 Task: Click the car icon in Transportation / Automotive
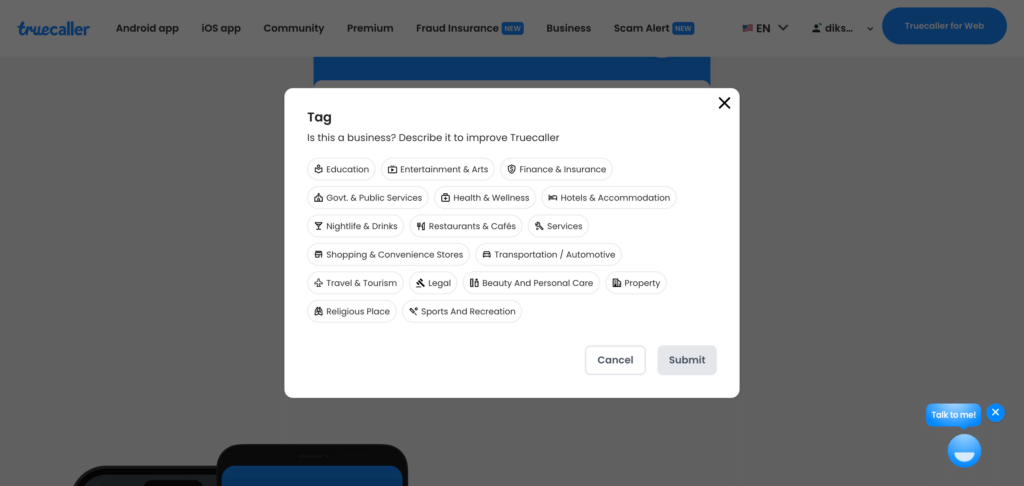[487, 255]
